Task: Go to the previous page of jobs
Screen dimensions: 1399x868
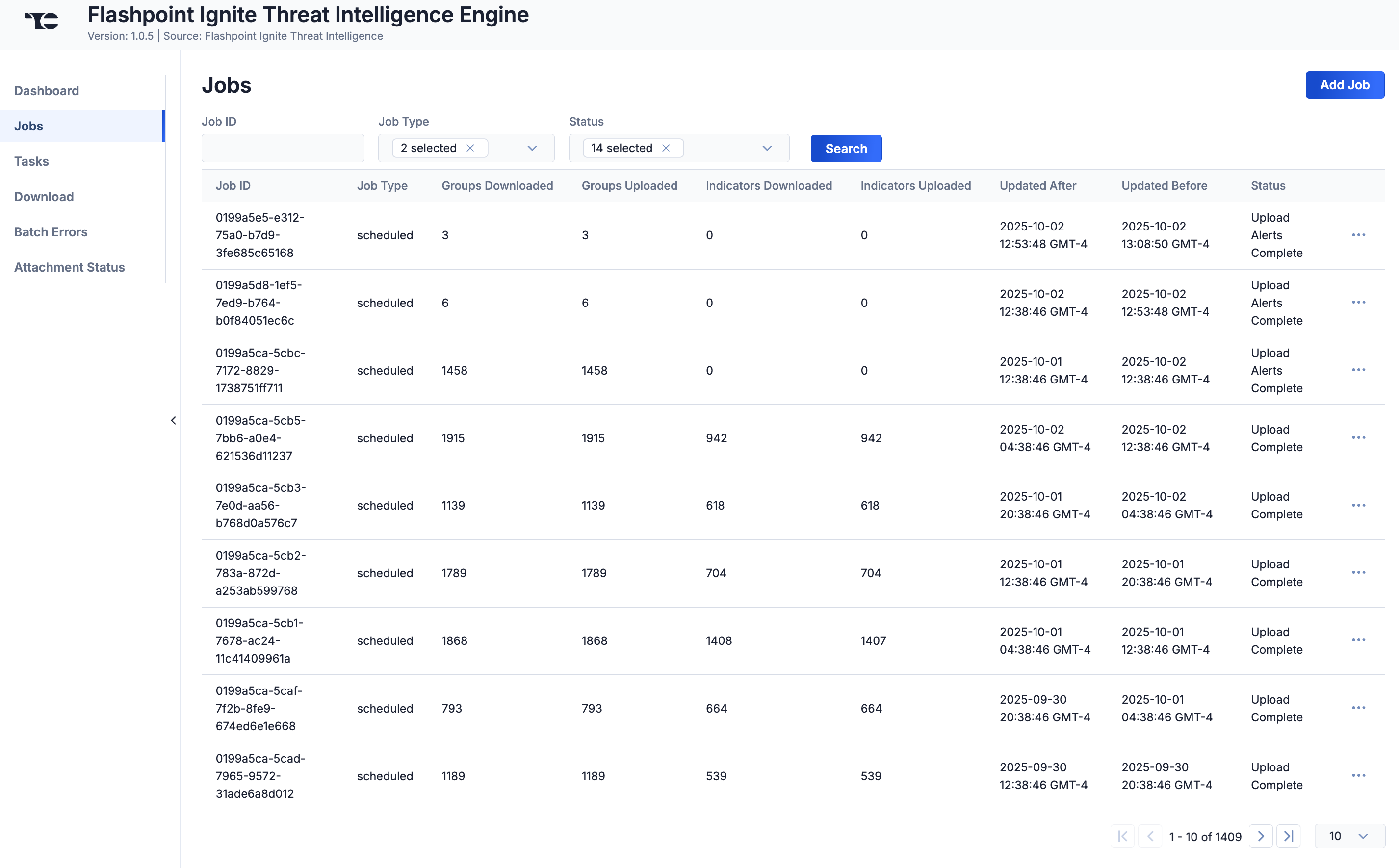Action: pos(1151,837)
